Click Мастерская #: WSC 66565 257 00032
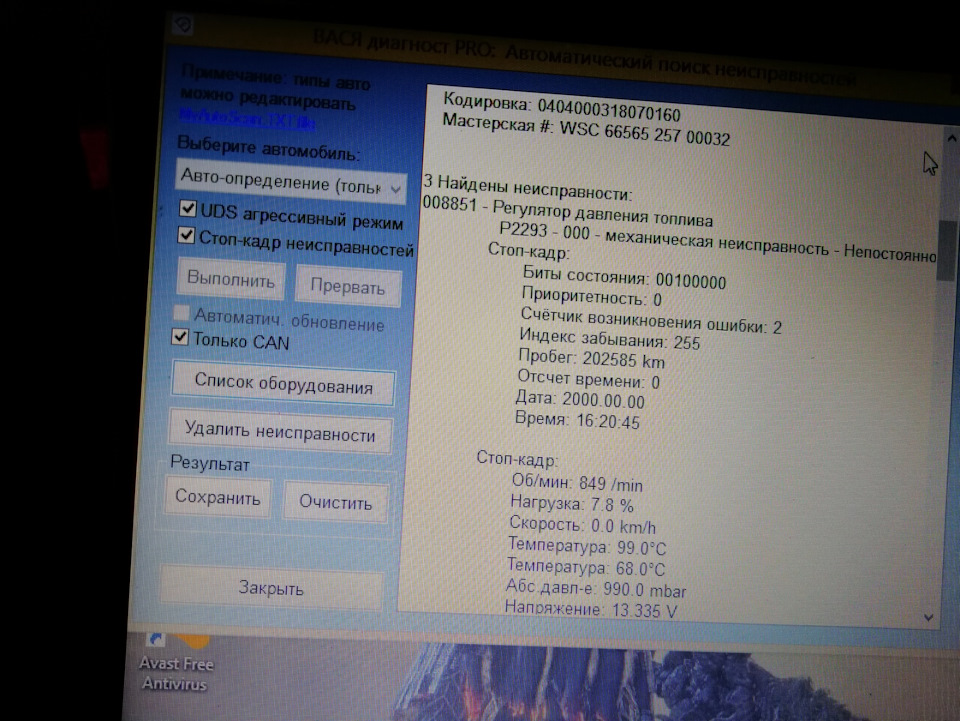The height and width of the screenshot is (721, 960). tap(586, 130)
